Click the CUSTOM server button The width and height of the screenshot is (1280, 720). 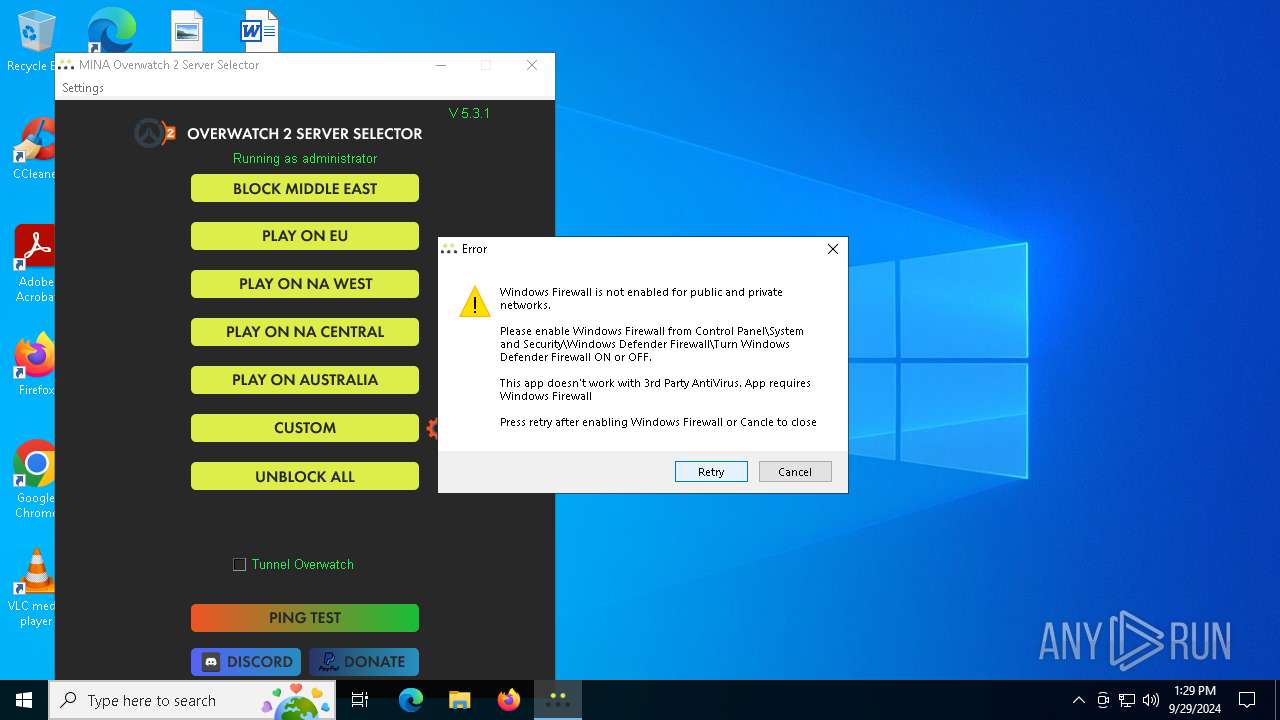pyautogui.click(x=305, y=428)
